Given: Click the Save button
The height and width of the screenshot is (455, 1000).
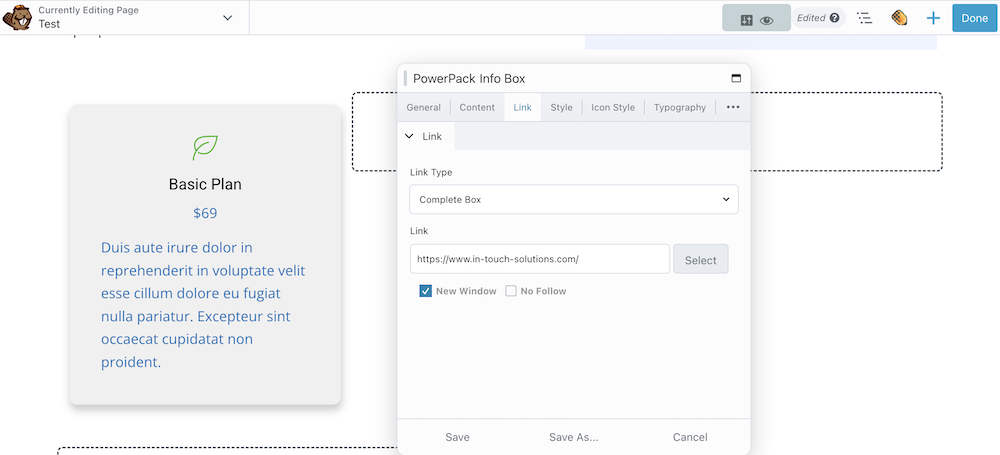Looking at the screenshot, I should click(x=457, y=437).
